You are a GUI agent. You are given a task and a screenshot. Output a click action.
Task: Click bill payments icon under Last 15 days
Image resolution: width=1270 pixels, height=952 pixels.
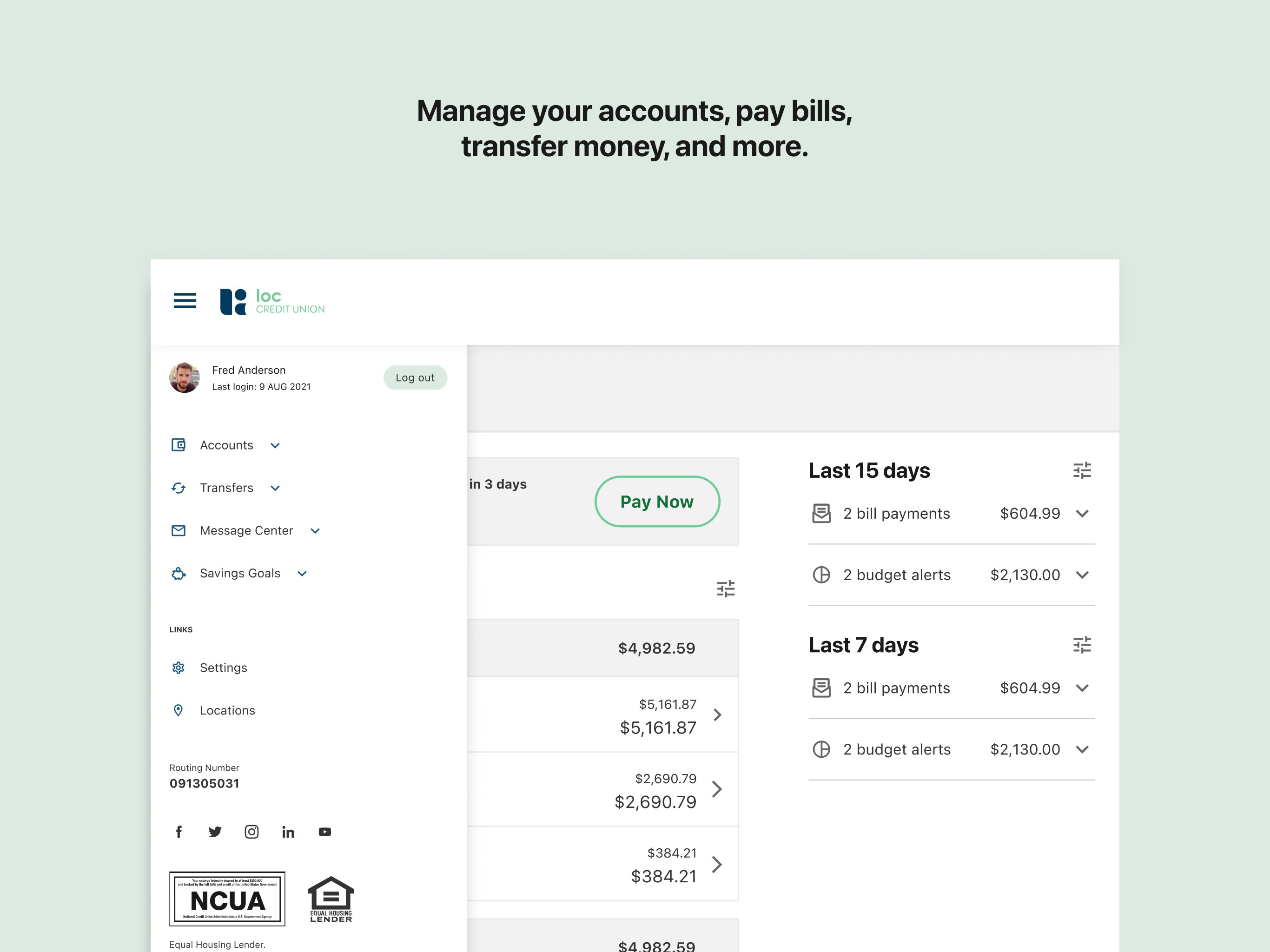click(x=821, y=513)
